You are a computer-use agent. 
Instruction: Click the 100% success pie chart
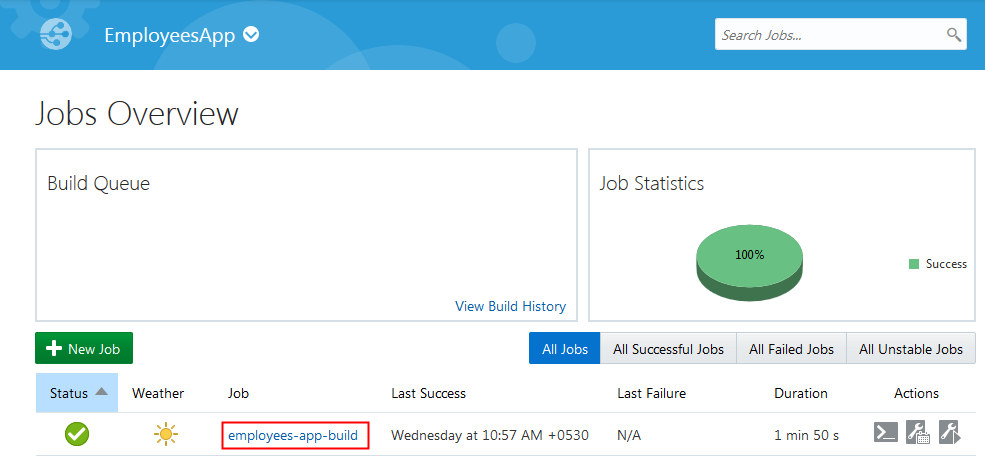pyautogui.click(x=750, y=260)
